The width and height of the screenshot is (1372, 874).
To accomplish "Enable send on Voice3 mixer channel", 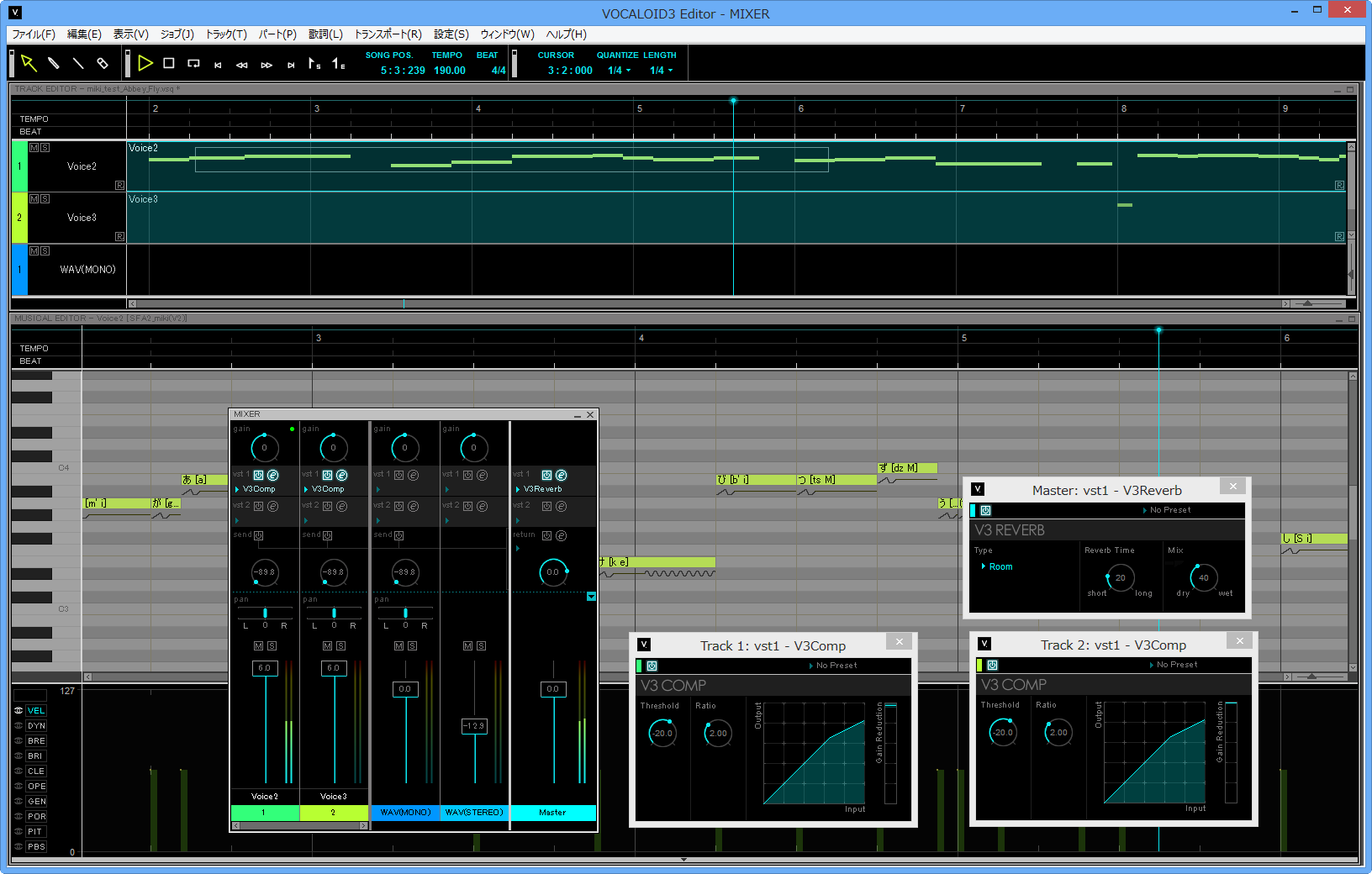I will pyautogui.click(x=327, y=535).
